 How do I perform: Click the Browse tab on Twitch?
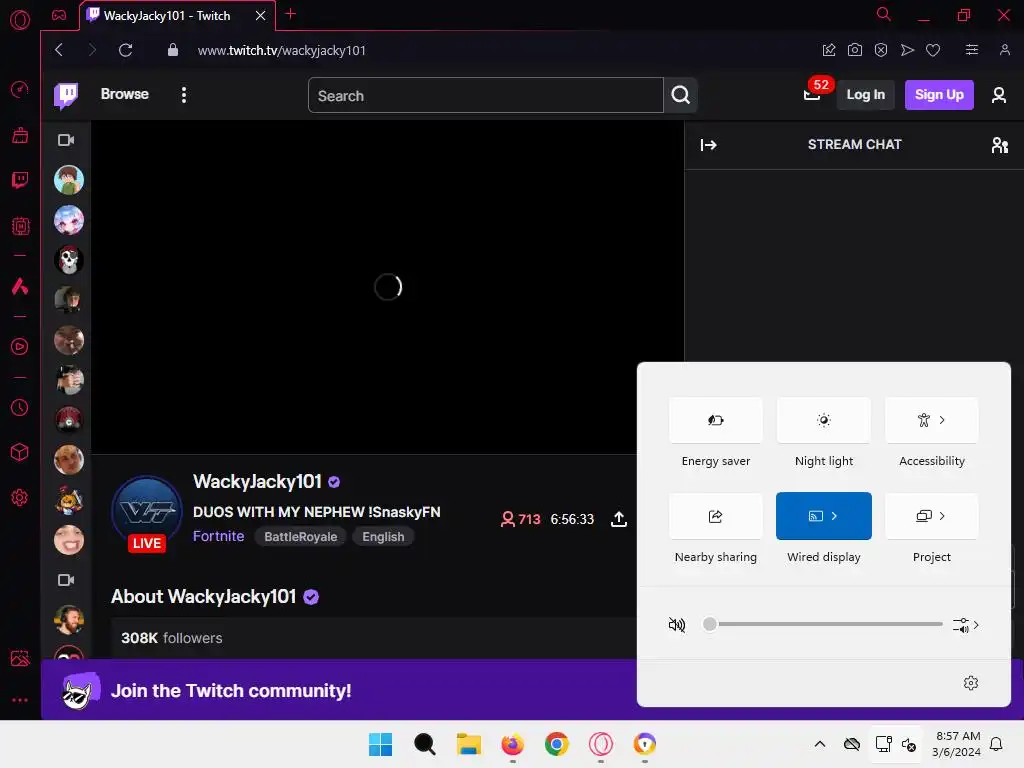tap(125, 94)
